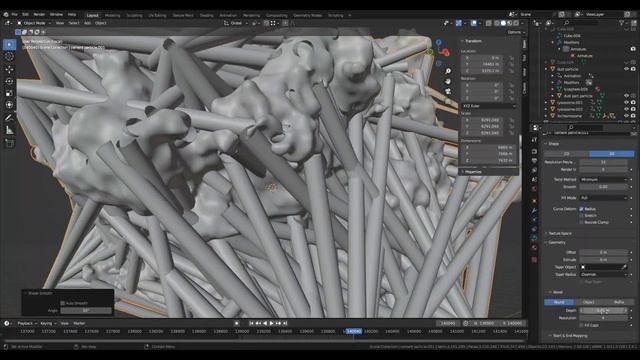Open the Add menu in the viewport header
Screen dimensions: 640x360
[87, 23]
